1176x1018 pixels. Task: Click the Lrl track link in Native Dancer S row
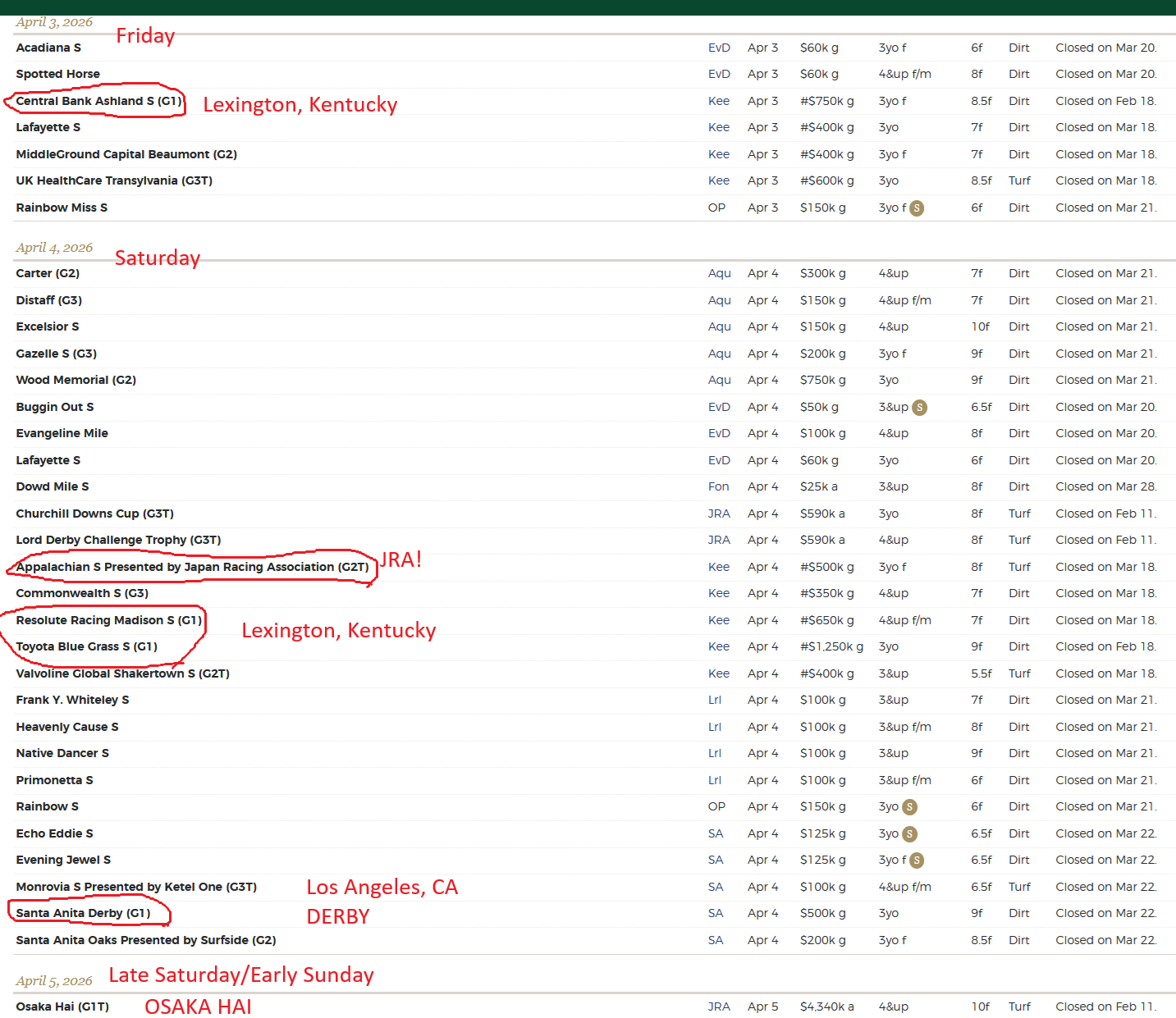tap(715, 753)
